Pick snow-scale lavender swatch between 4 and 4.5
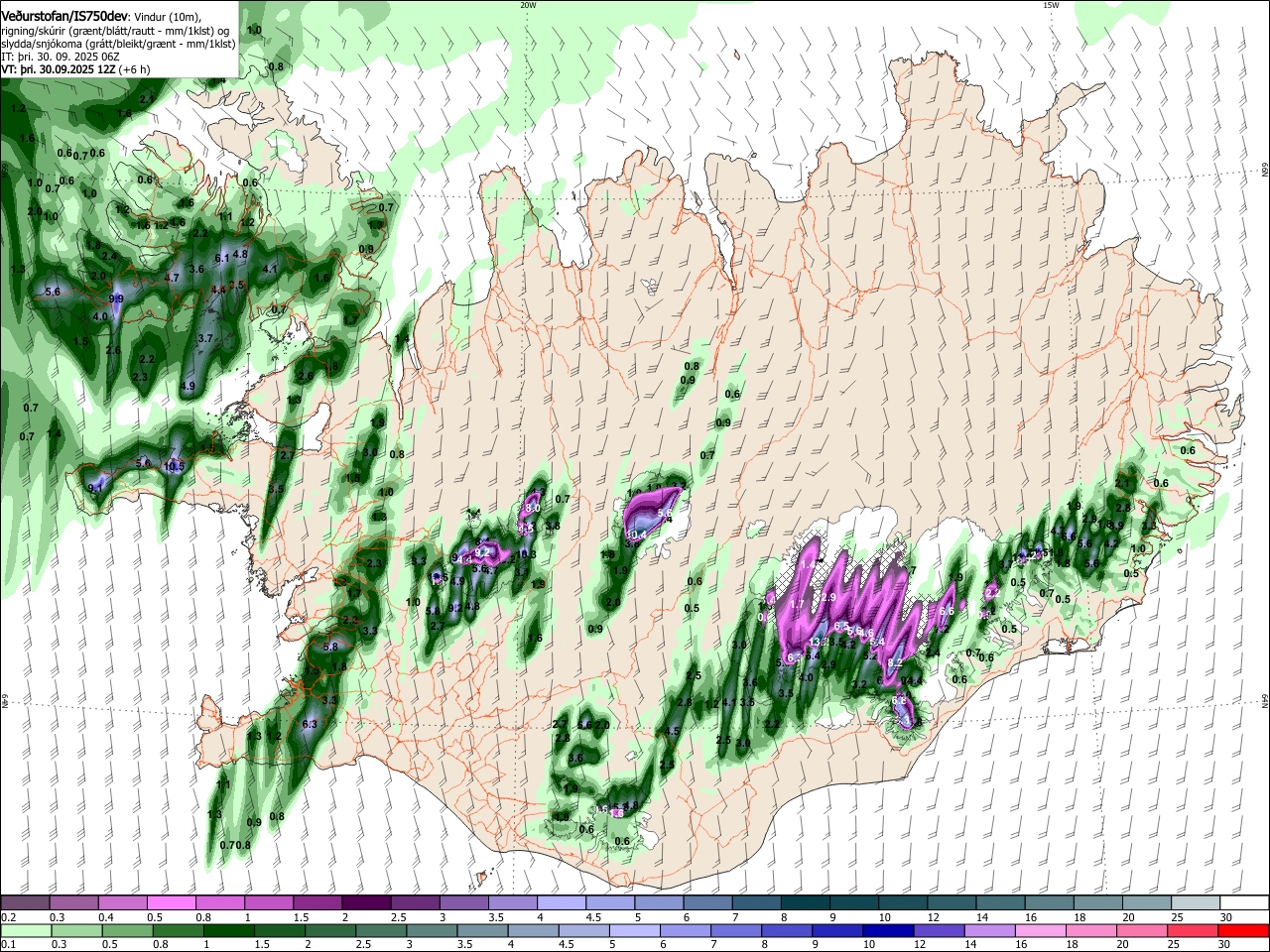Viewport: 1270px width, 952px height. pyautogui.click(x=562, y=902)
